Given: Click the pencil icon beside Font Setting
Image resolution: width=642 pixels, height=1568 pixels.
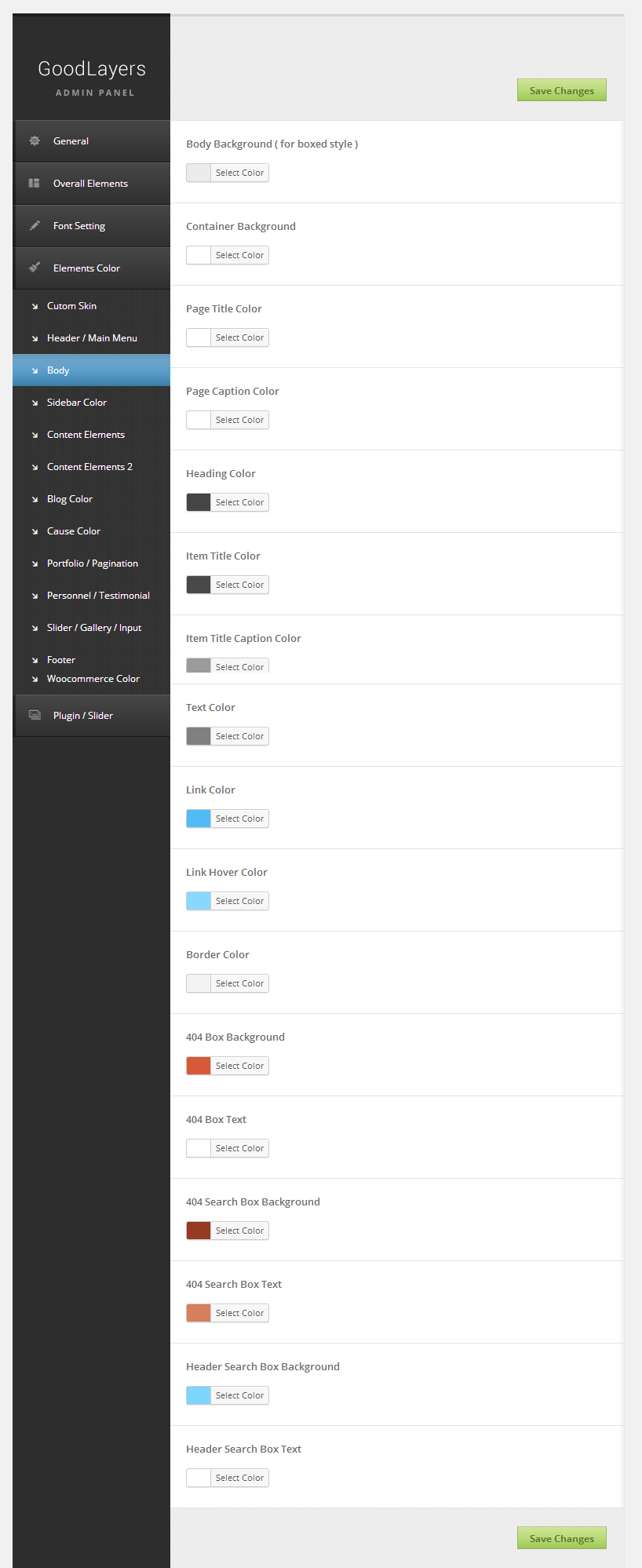Looking at the screenshot, I should (x=35, y=226).
